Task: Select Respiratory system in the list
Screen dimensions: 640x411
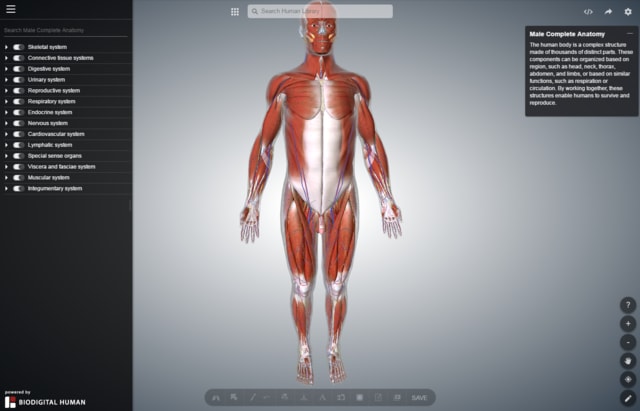Action: tap(51, 101)
